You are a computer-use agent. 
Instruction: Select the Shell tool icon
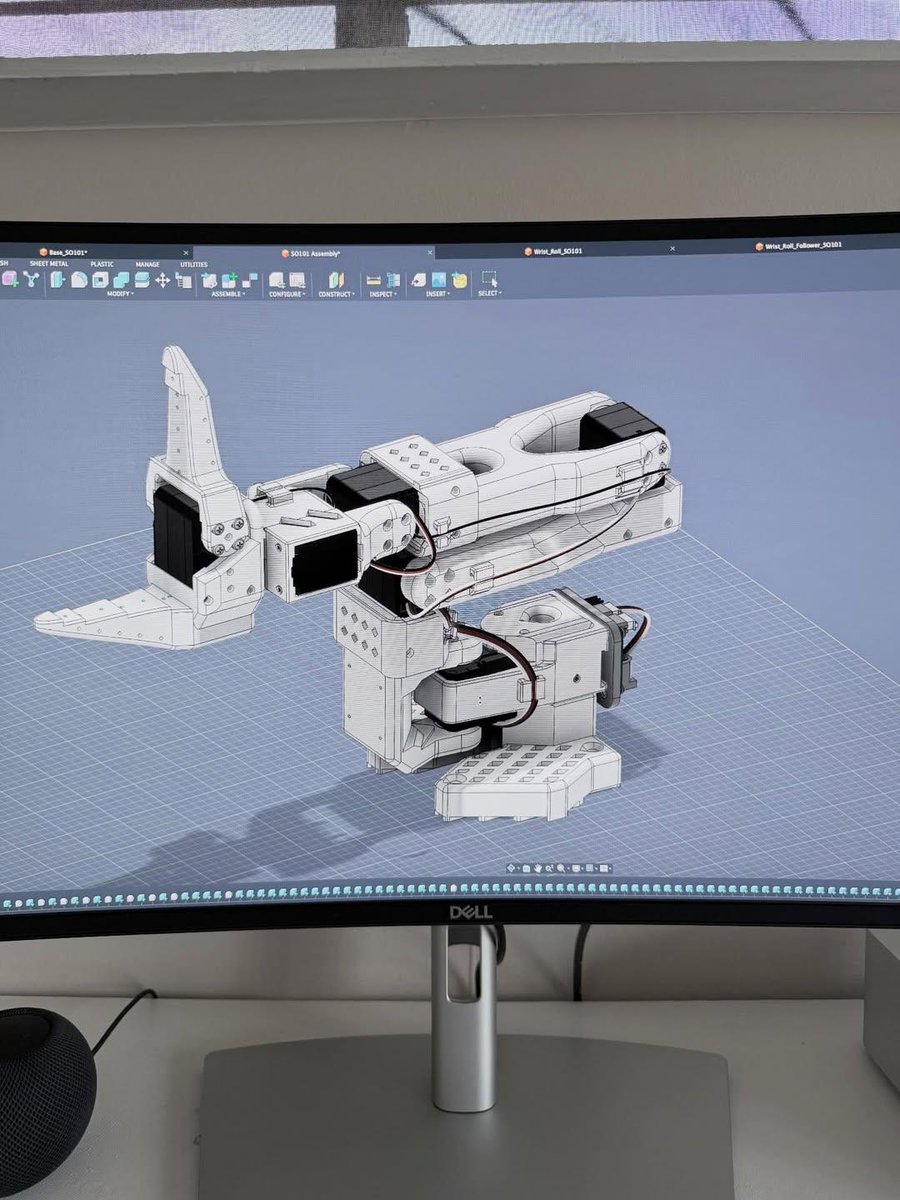(x=100, y=280)
